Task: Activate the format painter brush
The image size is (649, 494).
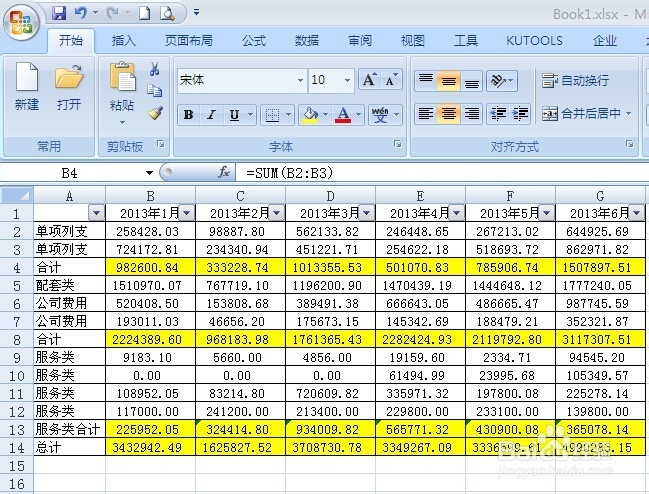Action: (x=155, y=113)
